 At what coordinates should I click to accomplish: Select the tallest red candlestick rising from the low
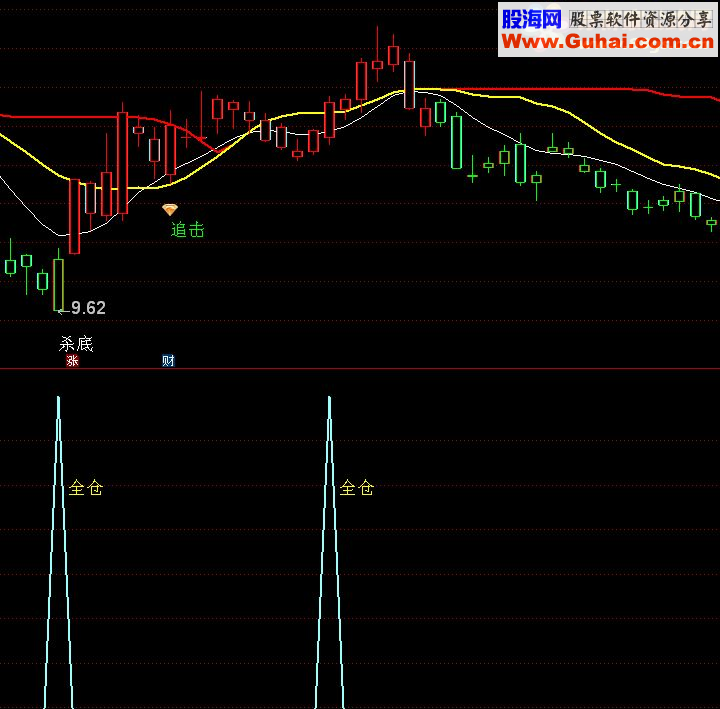tap(122, 162)
